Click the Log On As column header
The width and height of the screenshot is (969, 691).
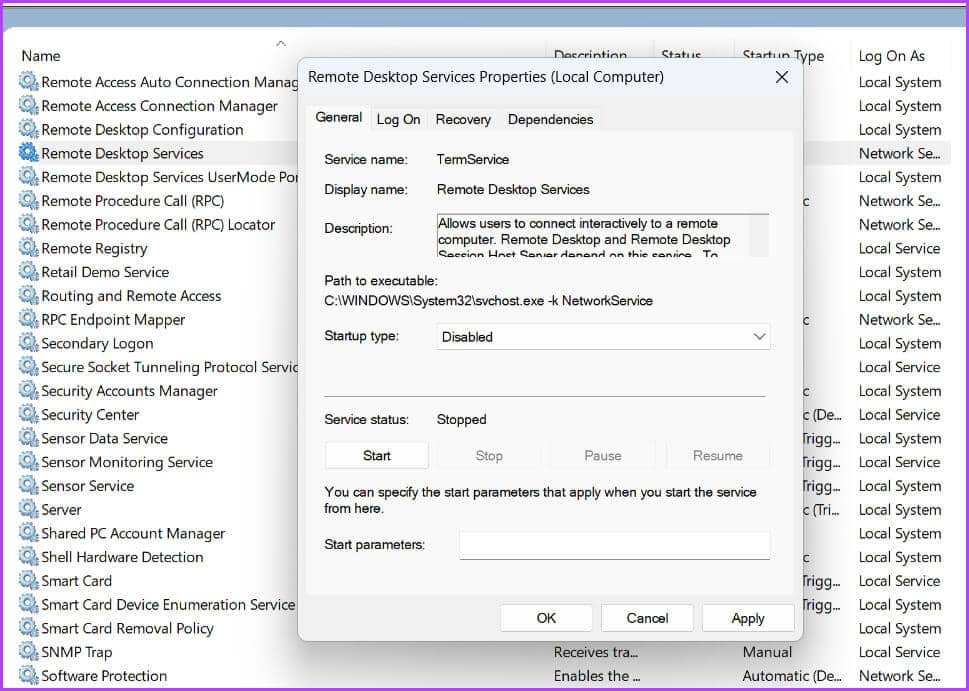pos(891,56)
